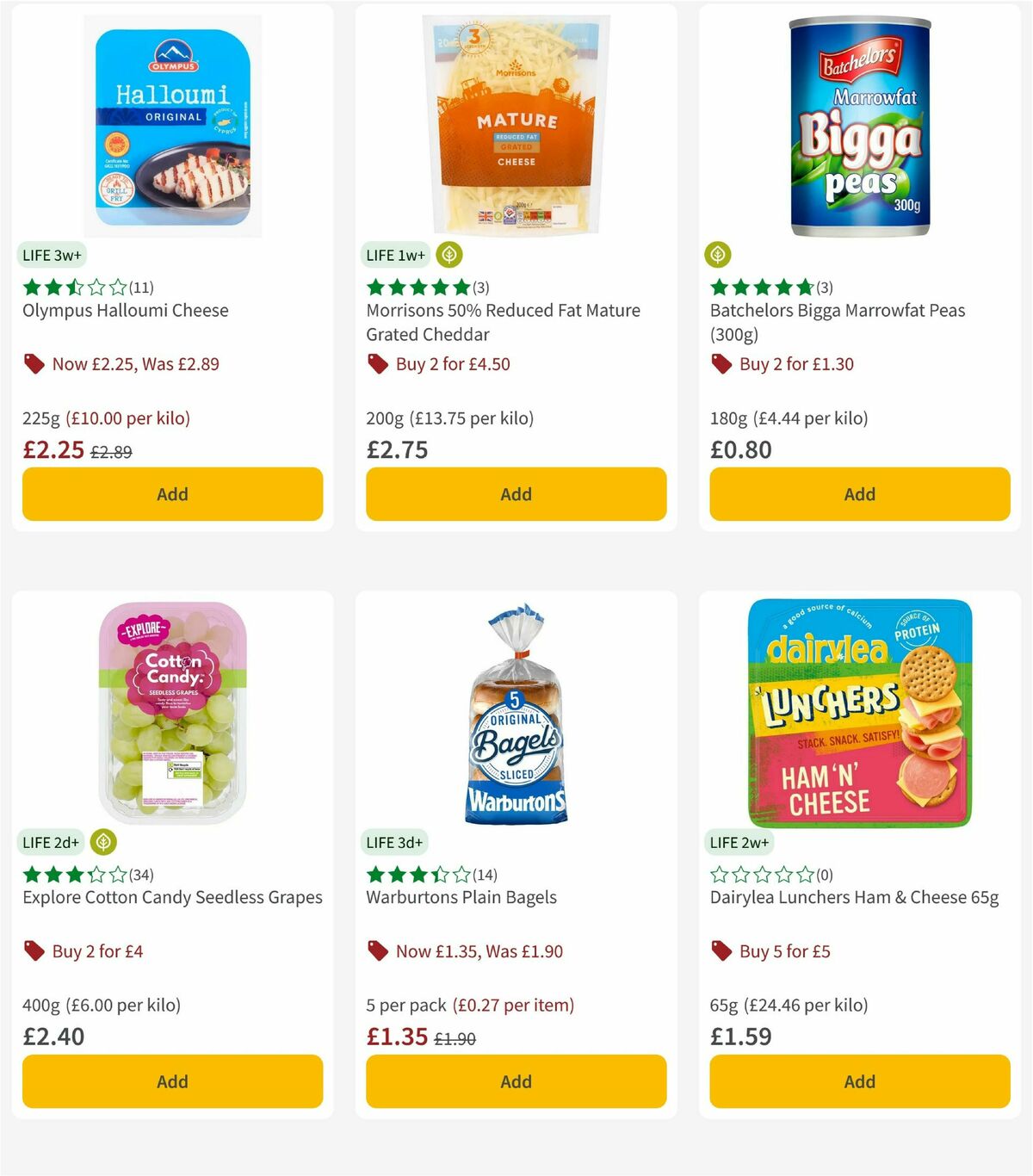Click the red offer tag icon on Olympus Halloumi

34,363
